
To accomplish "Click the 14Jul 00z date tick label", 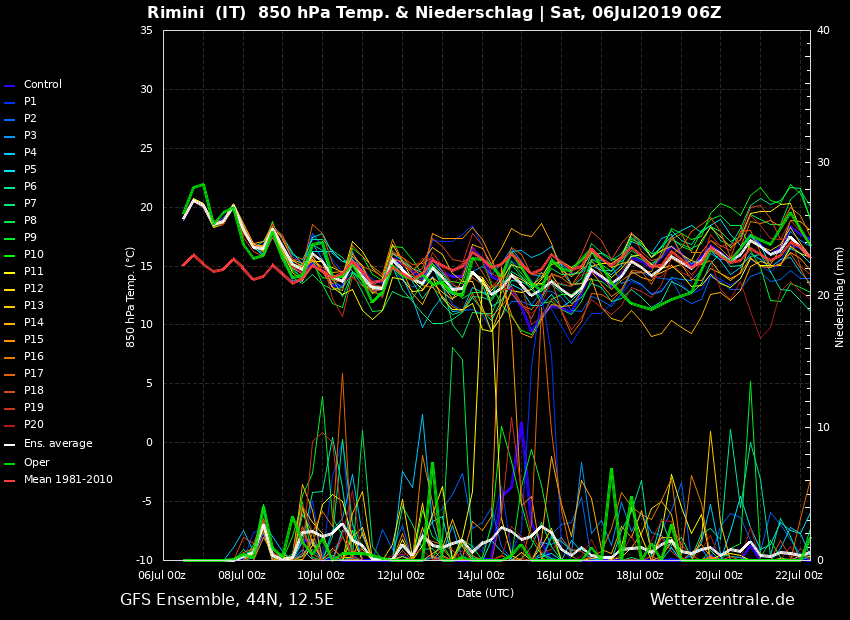I will click(480, 576).
